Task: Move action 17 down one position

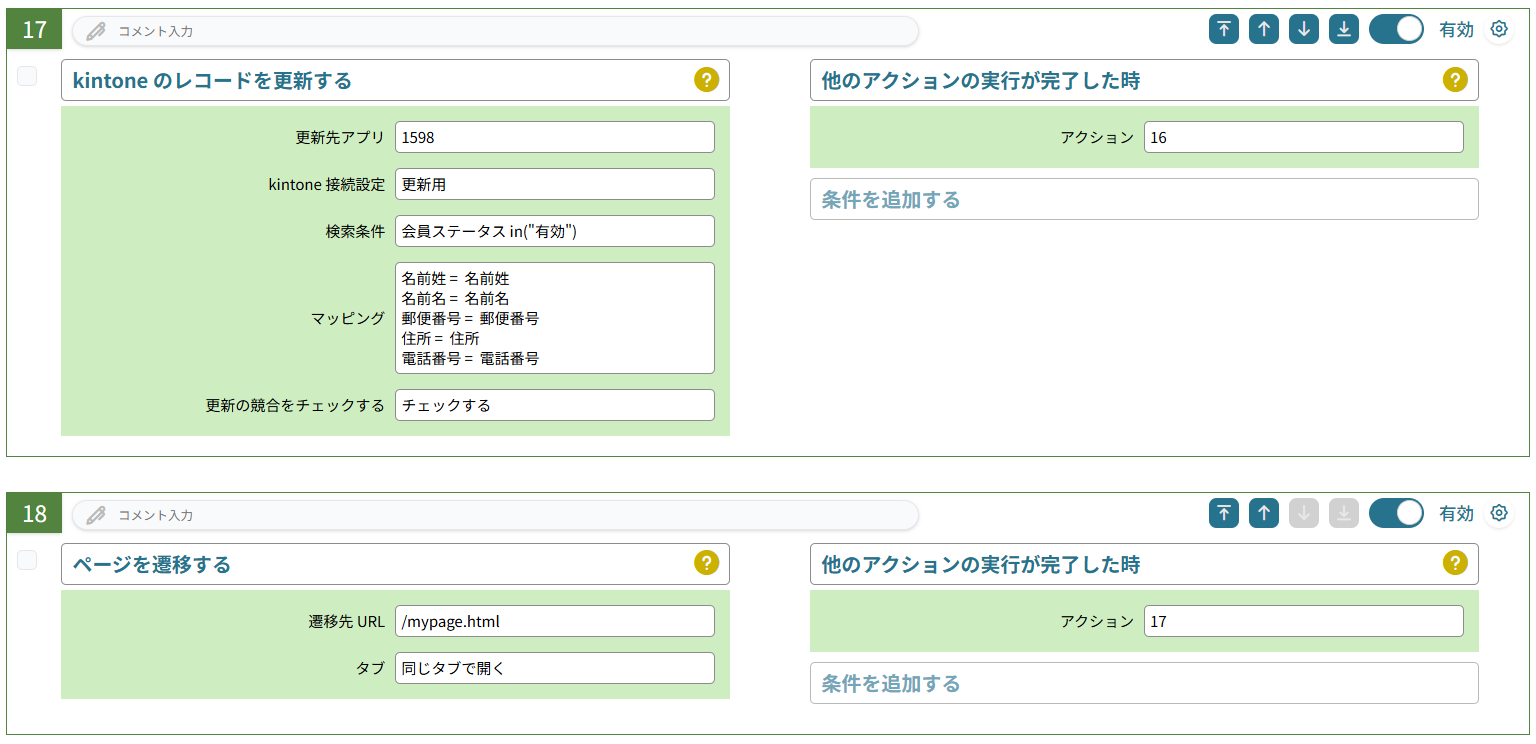Action: pyautogui.click(x=1304, y=30)
